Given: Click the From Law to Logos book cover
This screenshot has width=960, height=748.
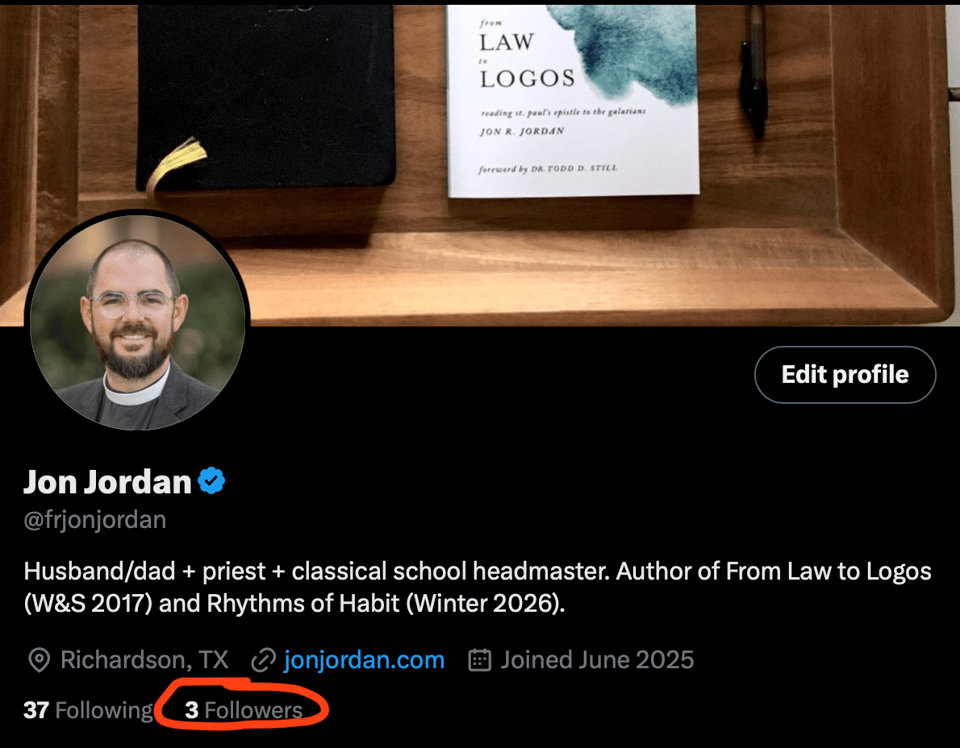Looking at the screenshot, I should (573, 100).
